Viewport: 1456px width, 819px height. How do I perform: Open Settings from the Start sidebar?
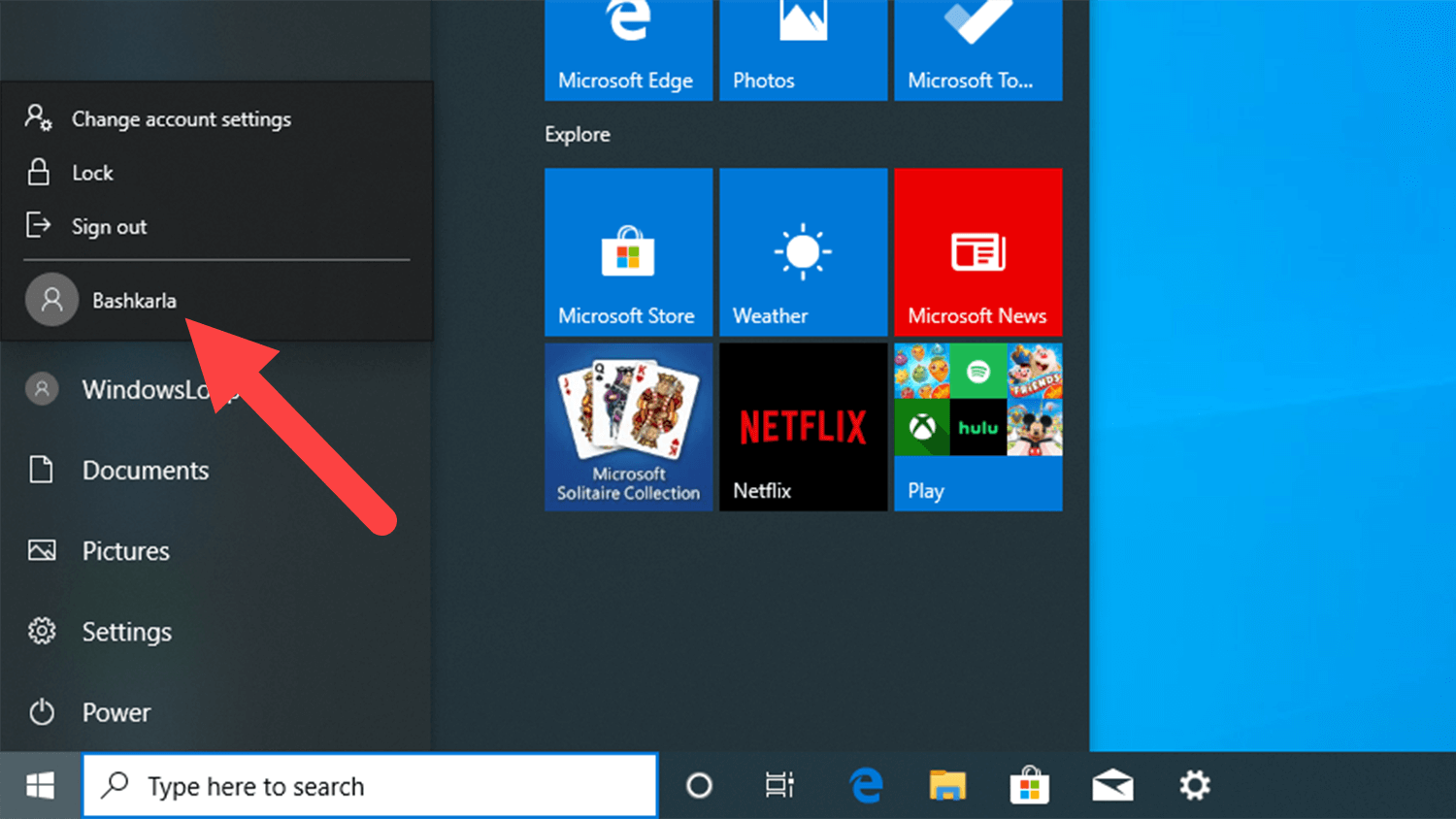[x=126, y=631]
